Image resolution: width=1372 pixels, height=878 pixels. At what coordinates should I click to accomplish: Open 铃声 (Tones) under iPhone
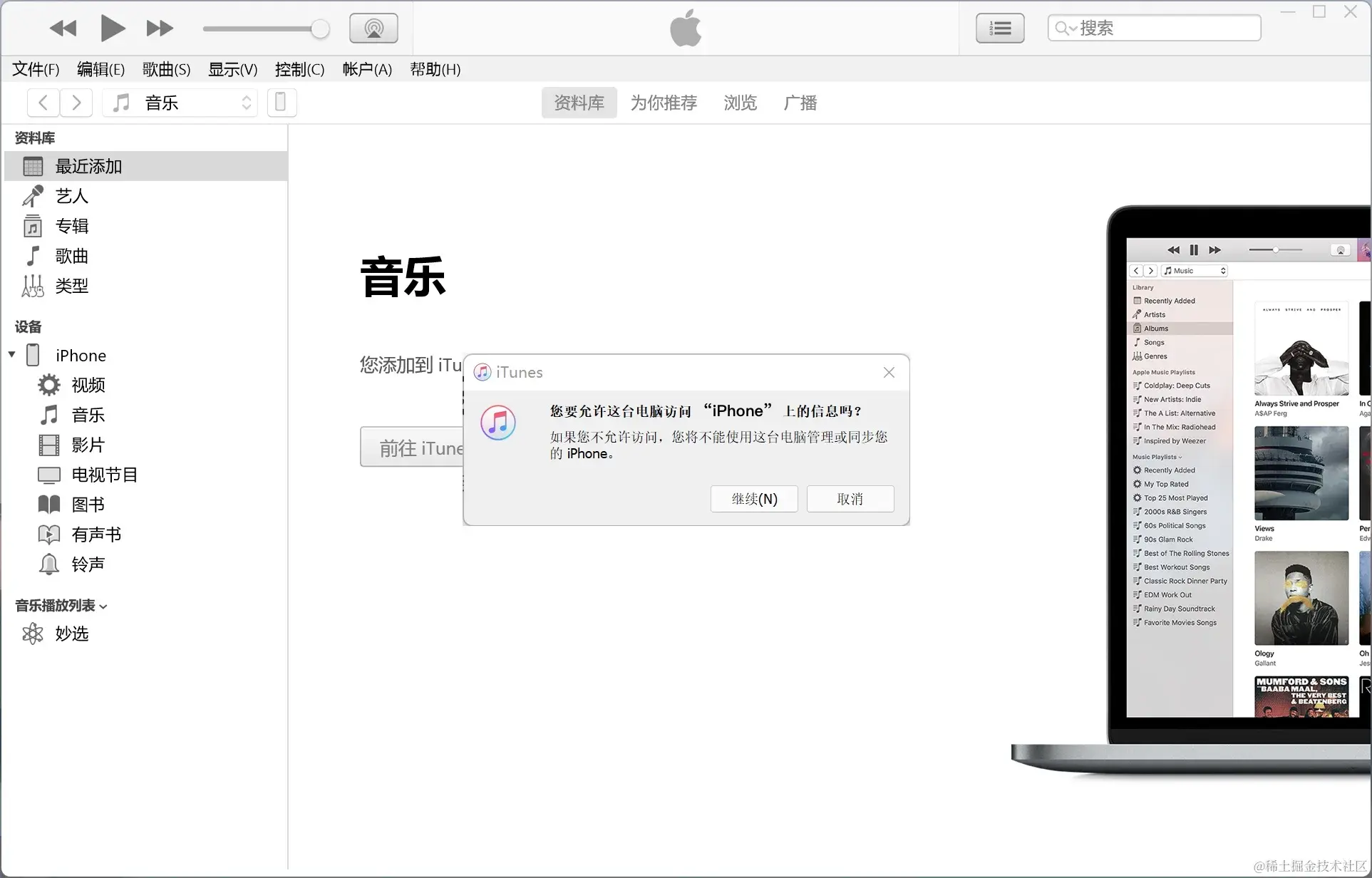click(x=88, y=564)
